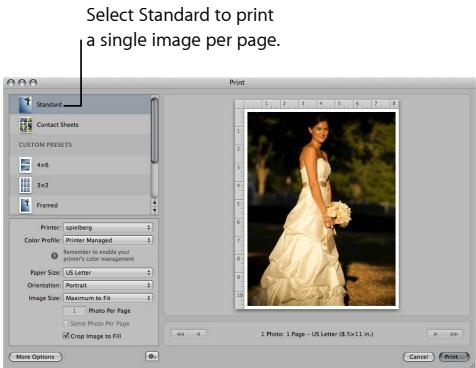Click preset list scroll up arrow

tap(154, 202)
